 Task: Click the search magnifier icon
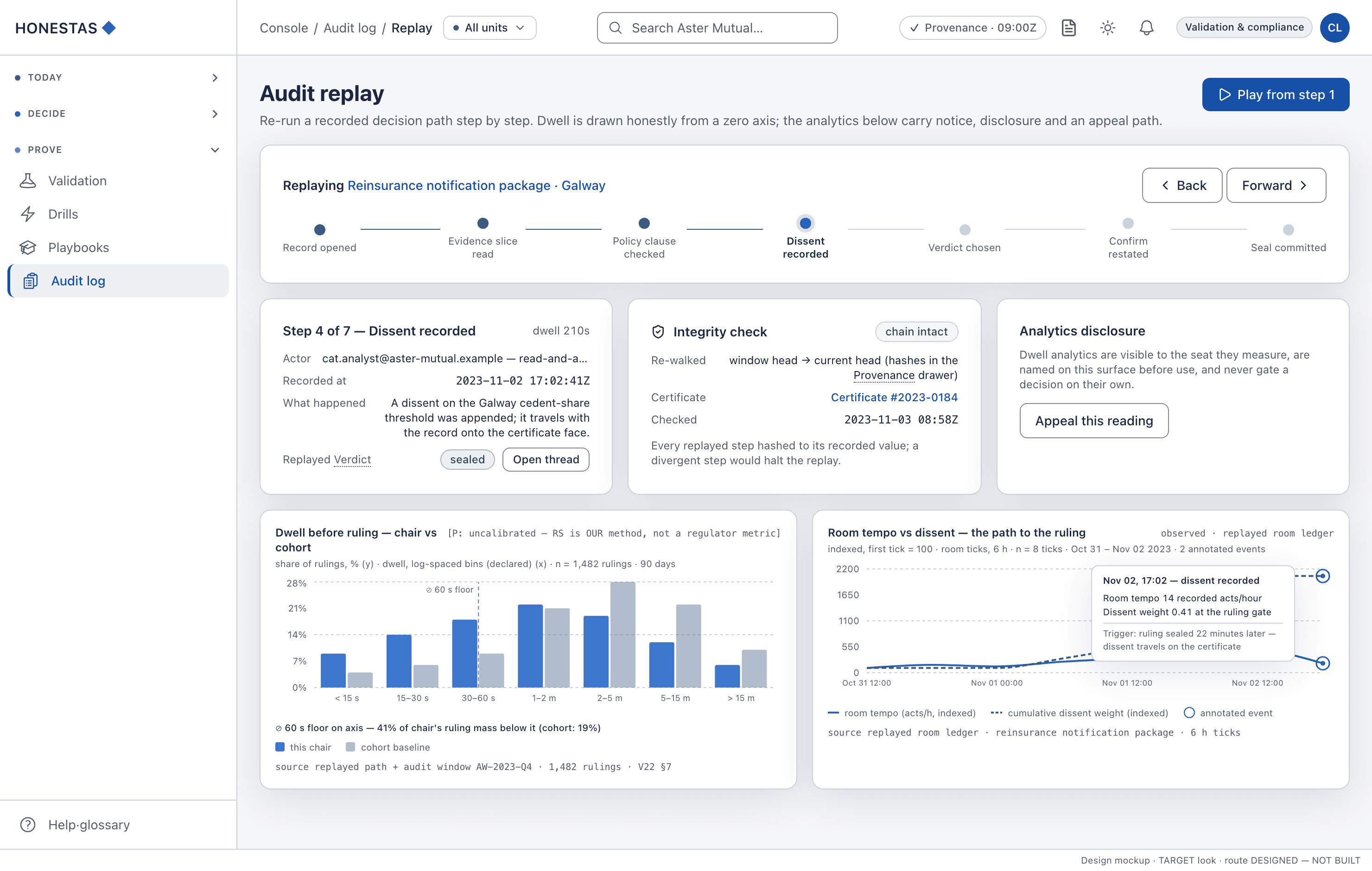pyautogui.click(x=615, y=28)
